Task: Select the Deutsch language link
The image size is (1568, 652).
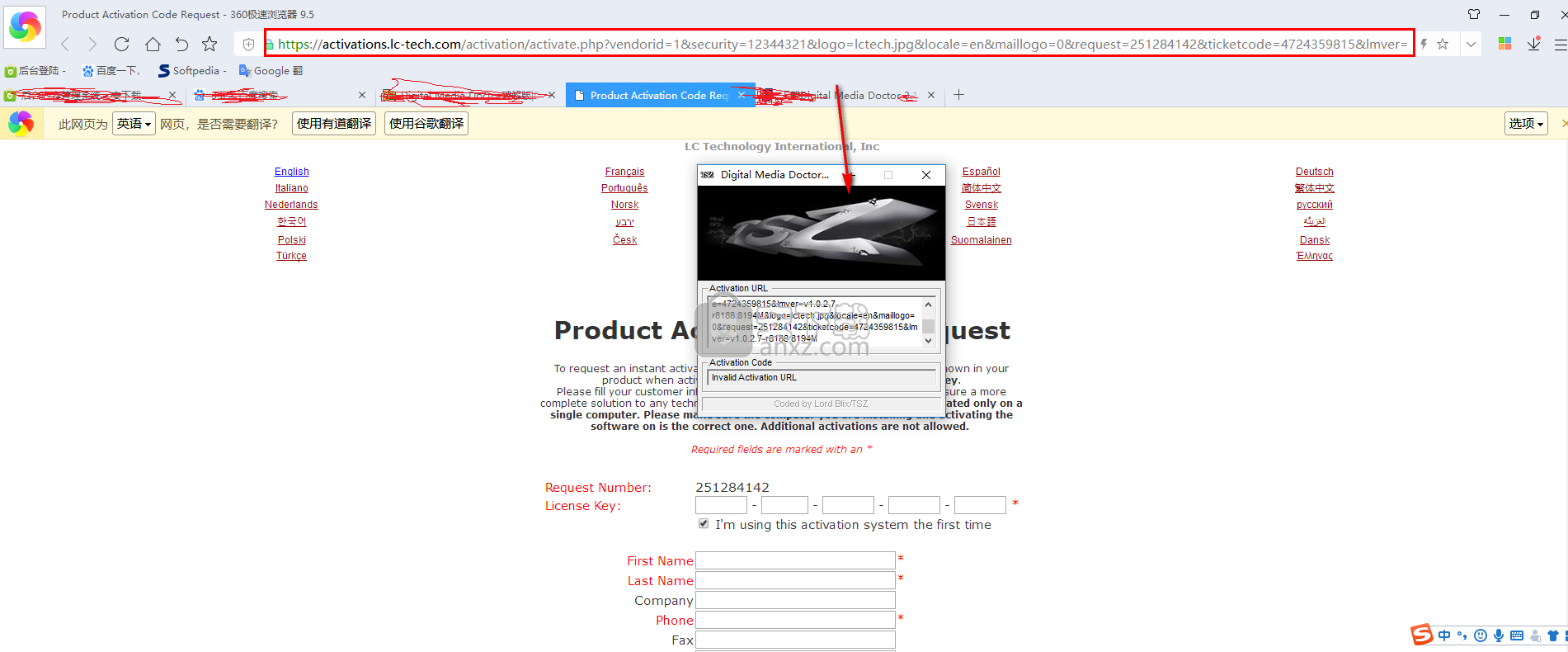Action: point(1315,172)
